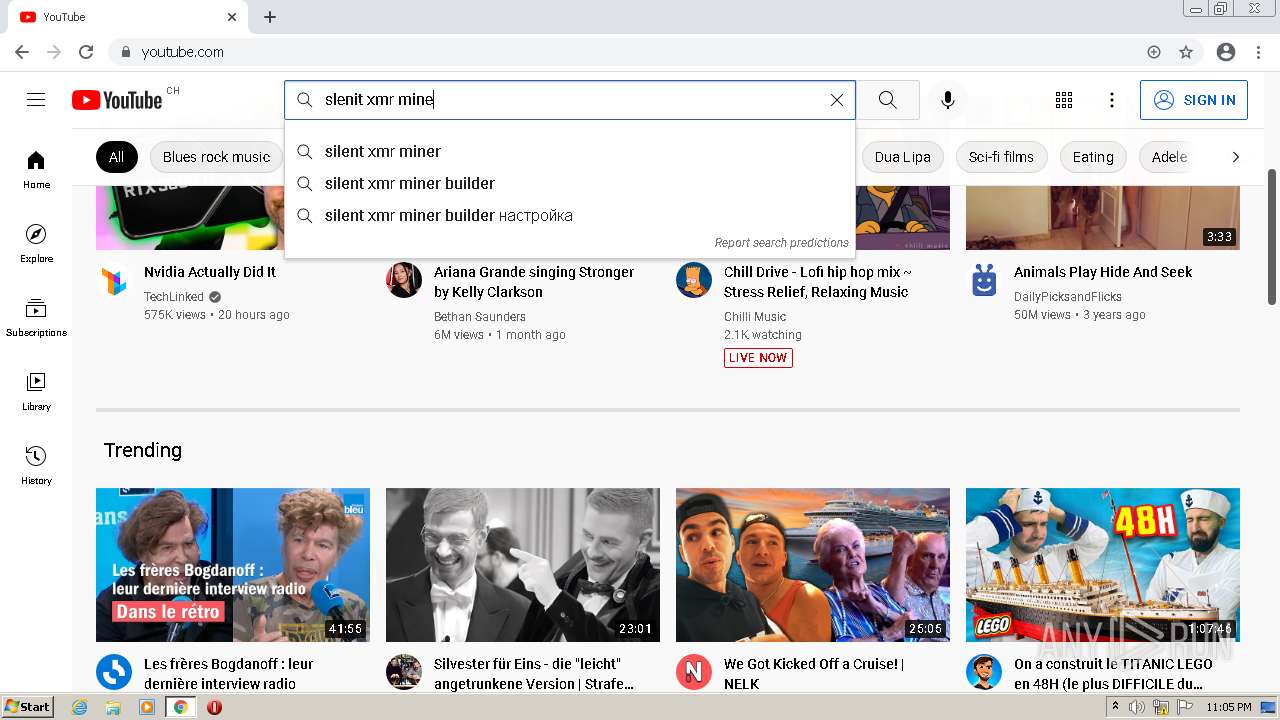Open Chrome menu three dots
Screen dimensions: 1280x720
(1258, 52)
